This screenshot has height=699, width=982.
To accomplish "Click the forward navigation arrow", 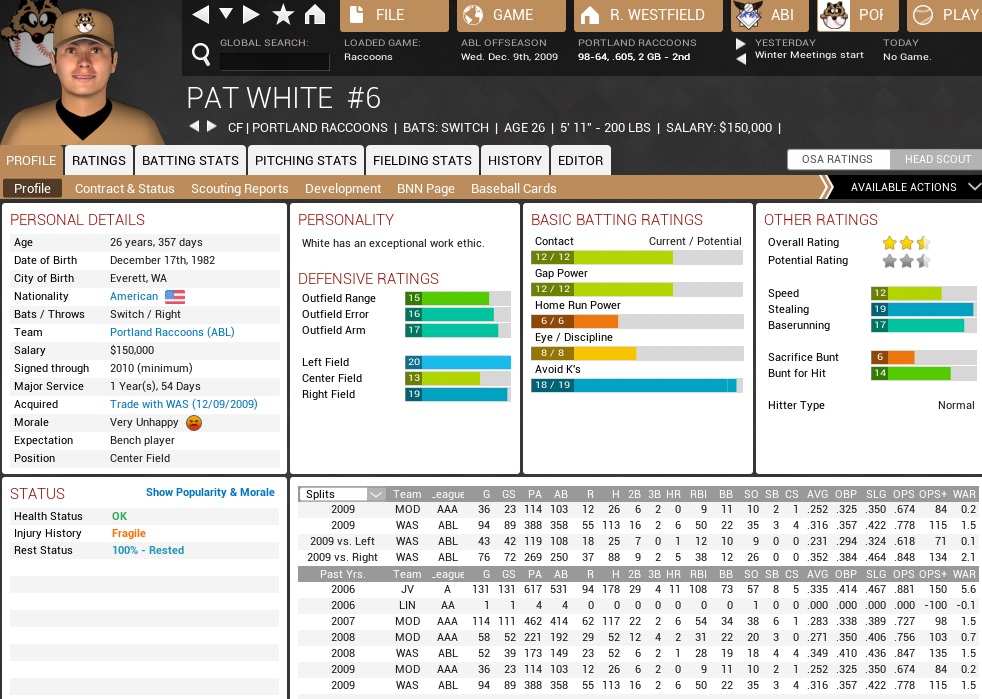I will [x=252, y=15].
